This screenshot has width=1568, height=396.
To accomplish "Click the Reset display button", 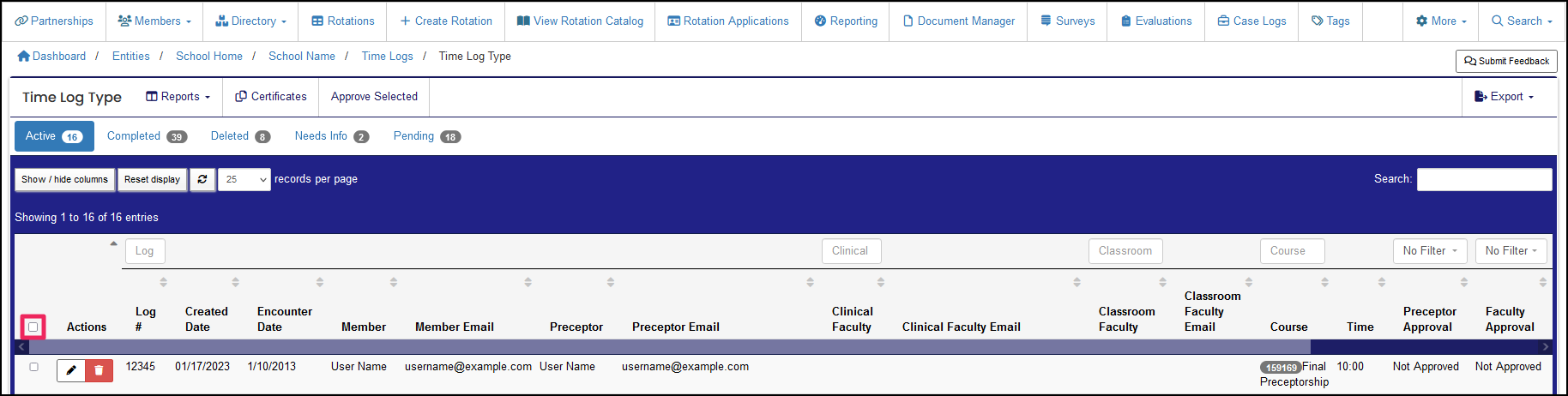I will 152,179.
